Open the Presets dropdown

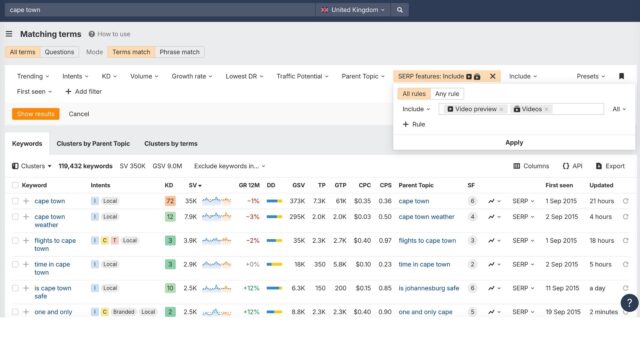[590, 76]
